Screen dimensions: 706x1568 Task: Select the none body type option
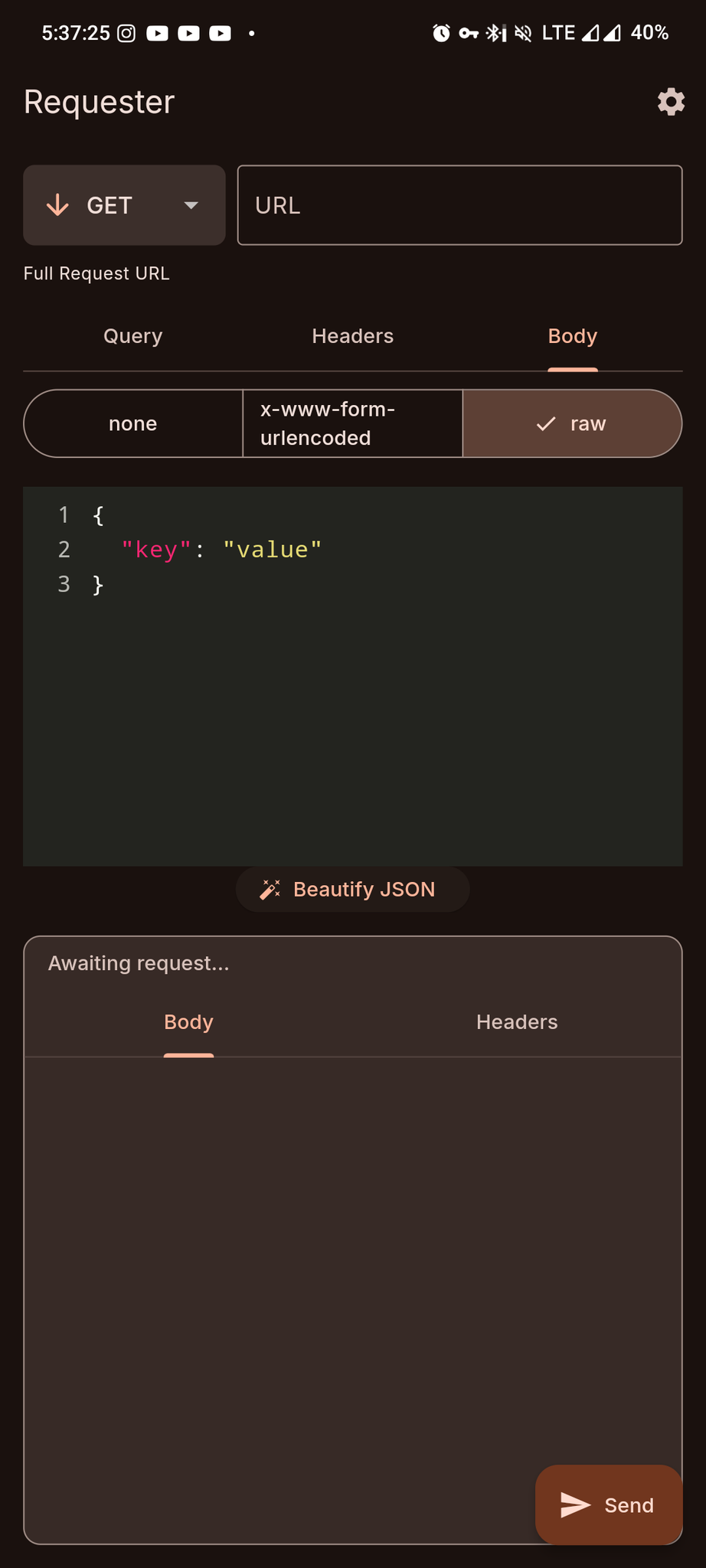[x=133, y=423]
